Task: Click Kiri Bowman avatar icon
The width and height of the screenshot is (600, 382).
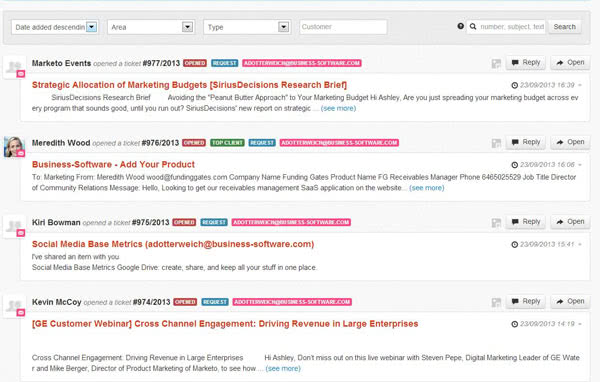Action: click(15, 226)
